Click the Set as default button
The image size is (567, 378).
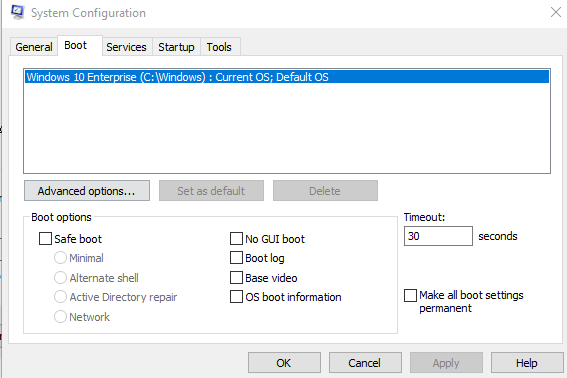[211, 191]
